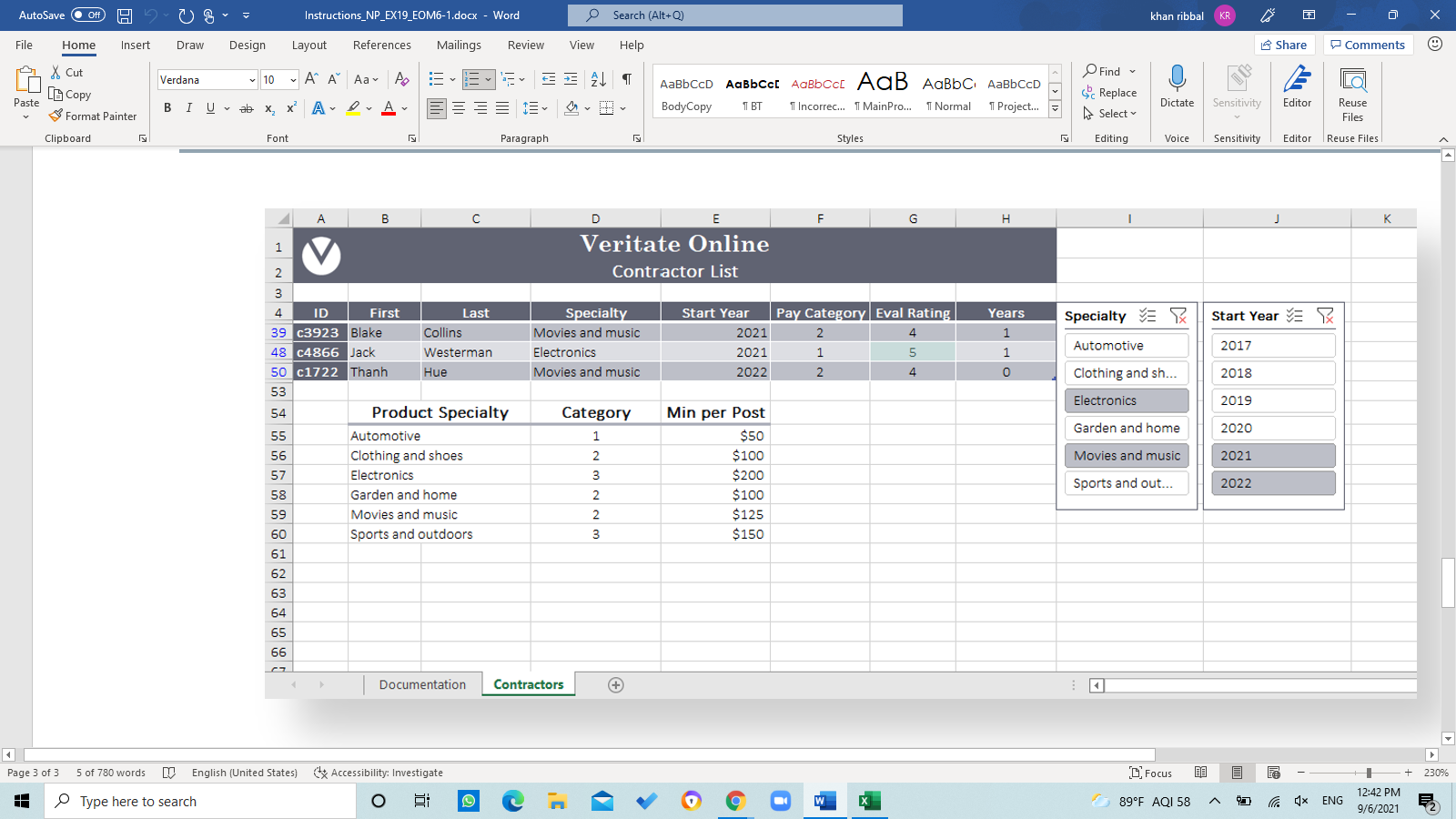The width and height of the screenshot is (1456, 819).
Task: Apply the Text Highlight Color tool
Action: point(353,108)
